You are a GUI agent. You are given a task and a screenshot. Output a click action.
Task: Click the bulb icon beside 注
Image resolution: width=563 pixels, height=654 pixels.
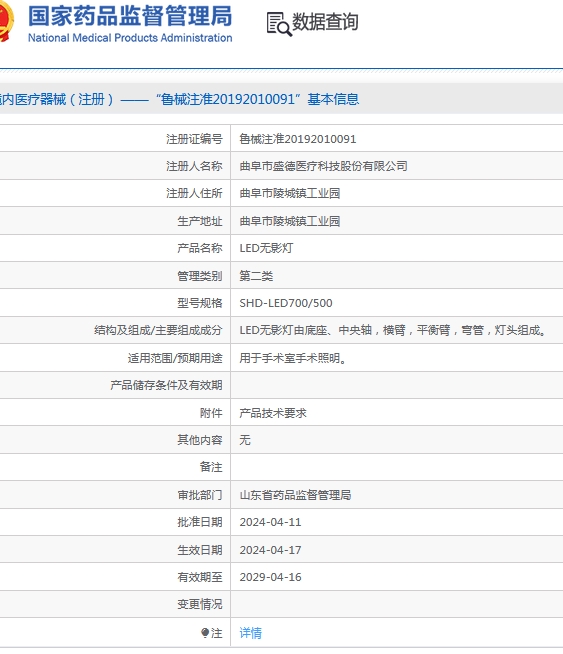pos(205,633)
